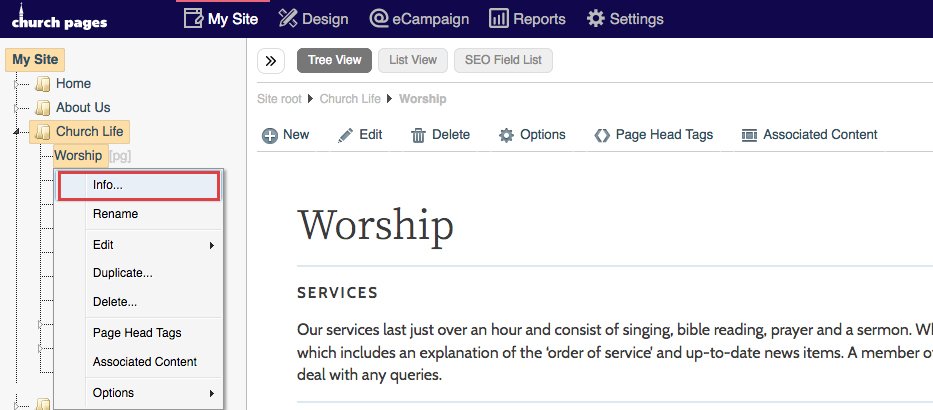The height and width of the screenshot is (410, 933).
Task: Open the Settings gear icon
Action: 596,18
